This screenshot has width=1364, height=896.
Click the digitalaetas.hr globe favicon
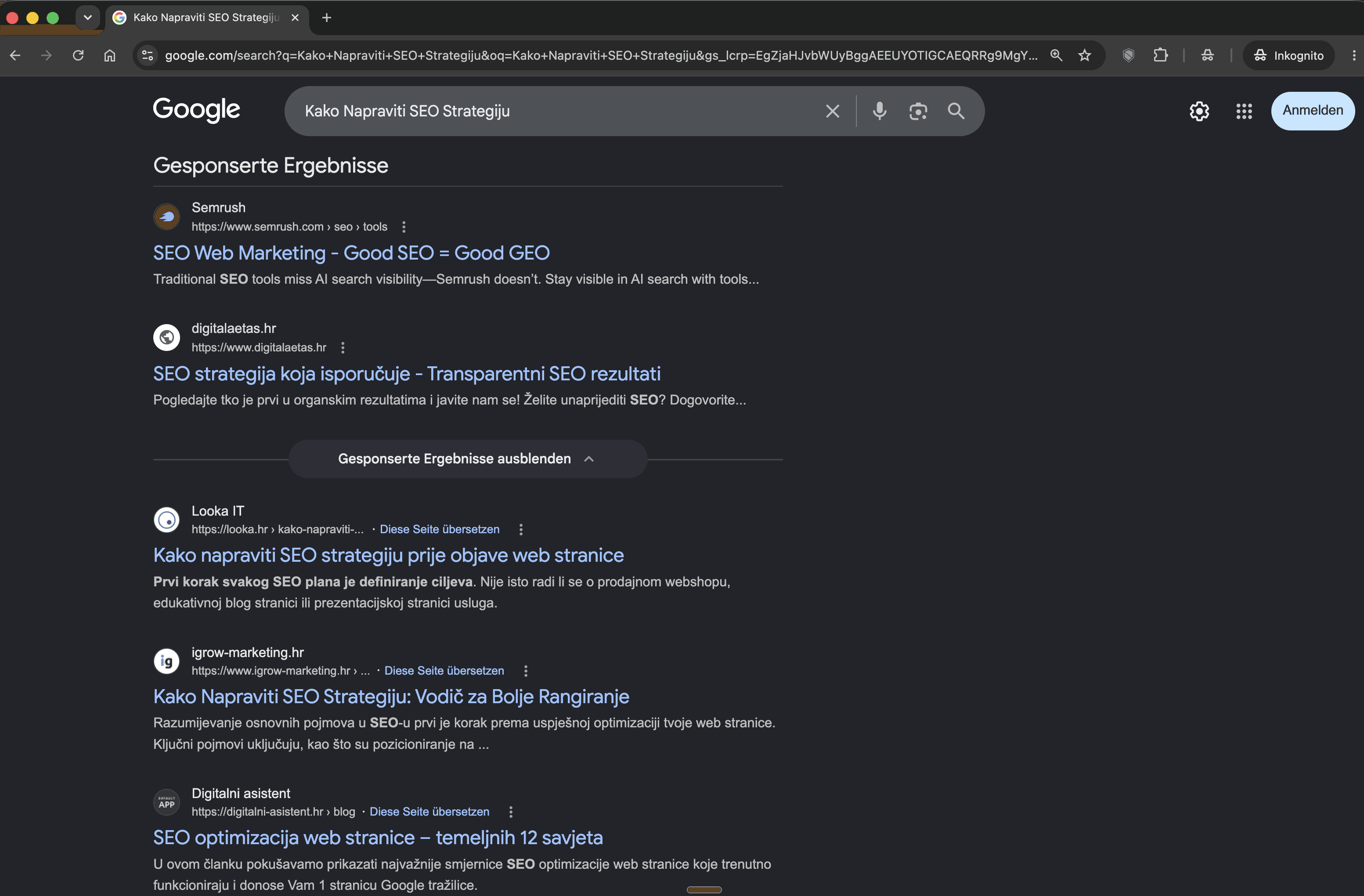tap(167, 338)
